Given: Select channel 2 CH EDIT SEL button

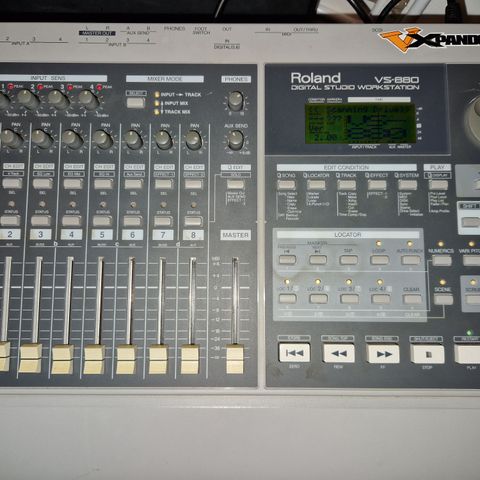Looking at the screenshot, I should pyautogui.click(x=12, y=183).
